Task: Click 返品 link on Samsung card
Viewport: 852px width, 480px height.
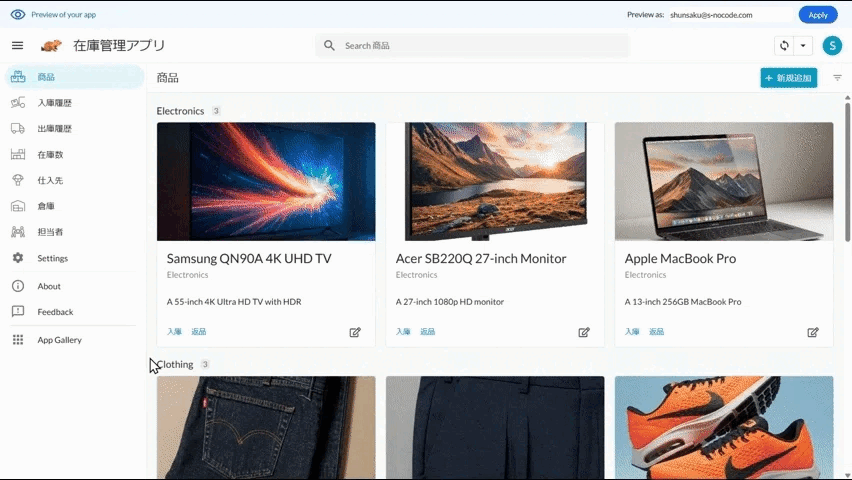Action: (198, 332)
